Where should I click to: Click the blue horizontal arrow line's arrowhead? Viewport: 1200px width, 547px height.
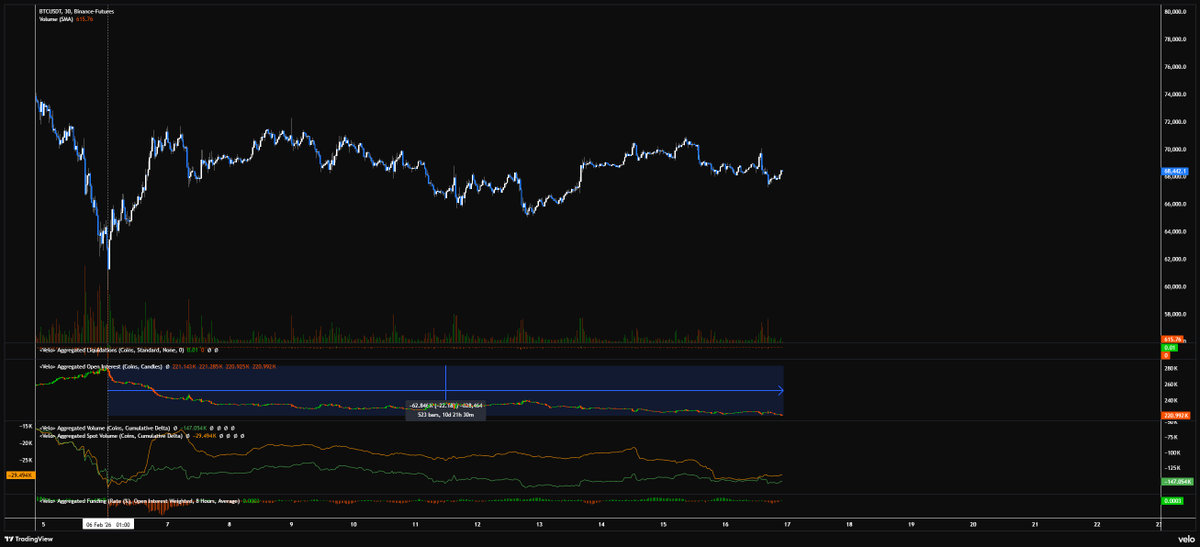click(780, 390)
